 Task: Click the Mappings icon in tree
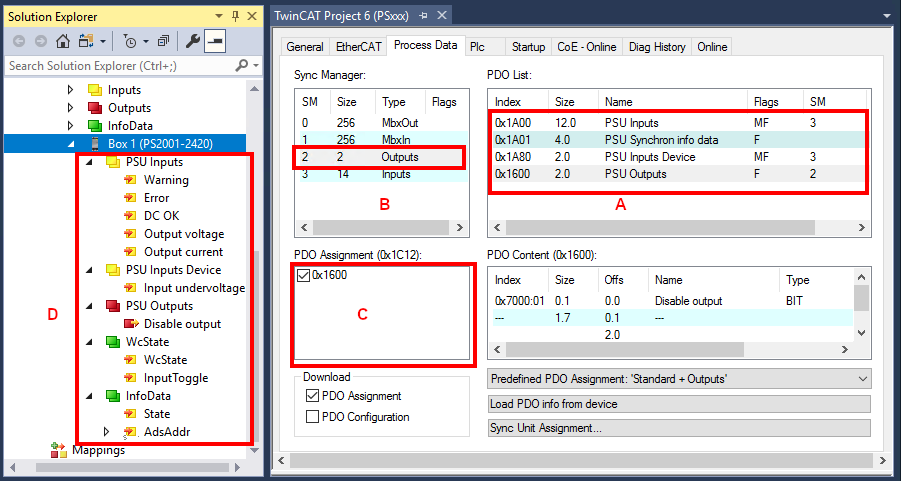click(x=59, y=450)
